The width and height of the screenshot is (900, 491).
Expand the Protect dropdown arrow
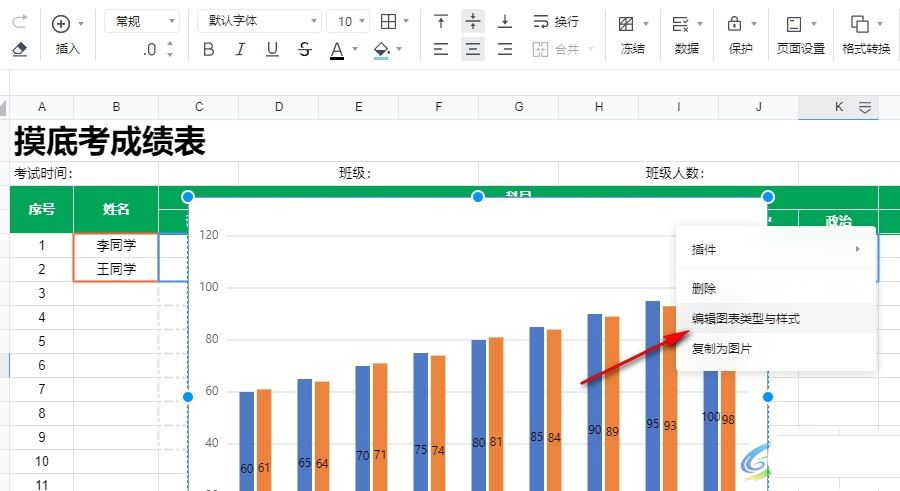pos(754,24)
